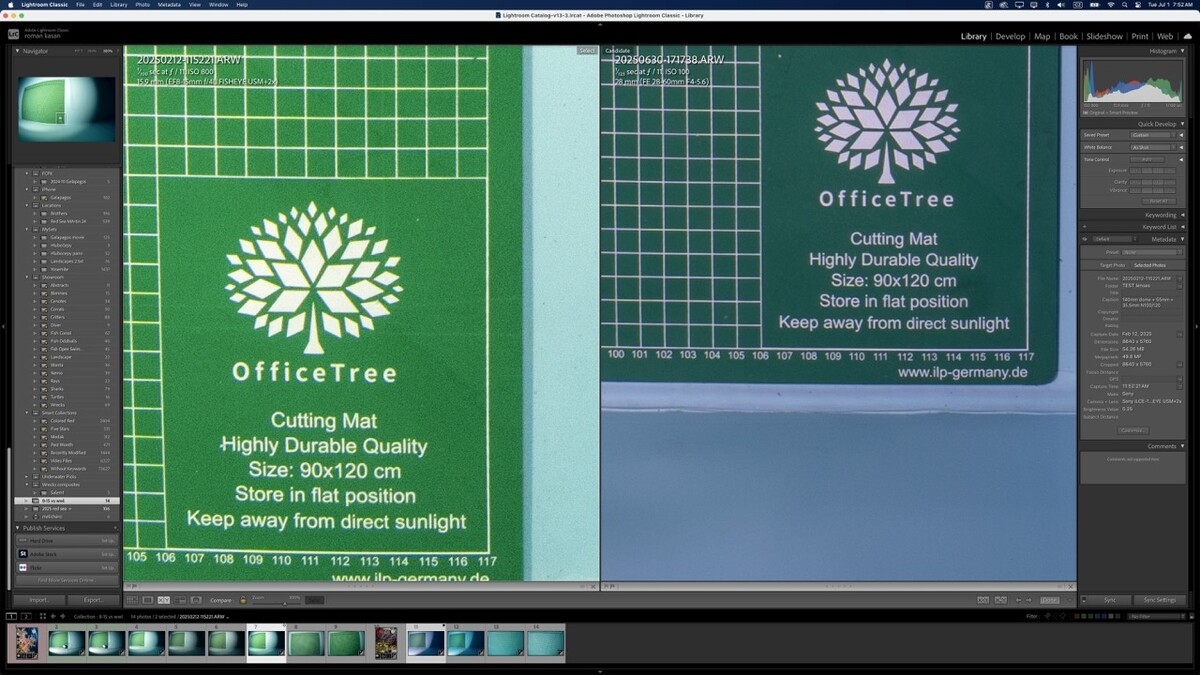This screenshot has height=675, width=1200.
Task: Click the Import button
Action: (x=39, y=600)
